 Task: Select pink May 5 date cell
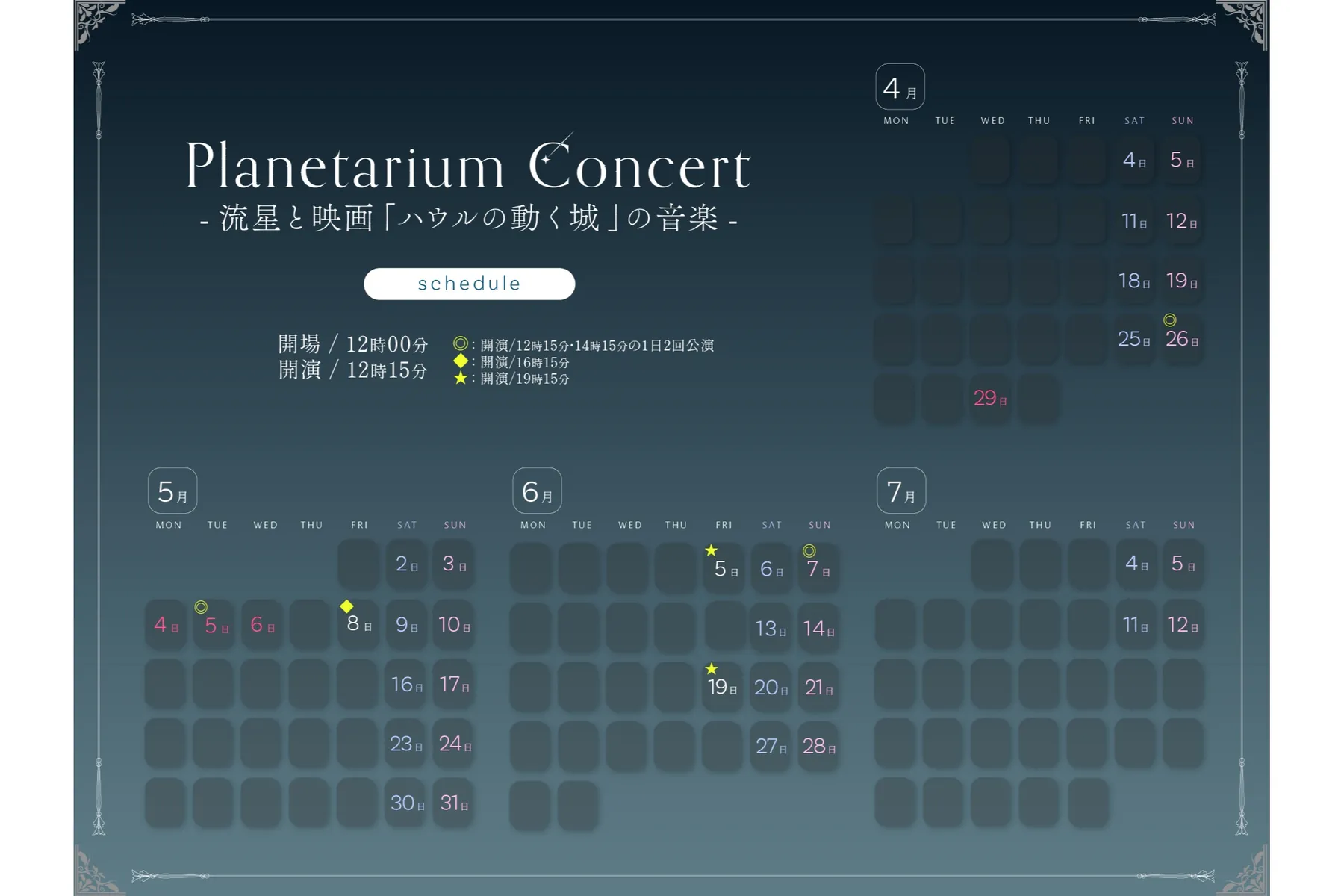click(214, 625)
